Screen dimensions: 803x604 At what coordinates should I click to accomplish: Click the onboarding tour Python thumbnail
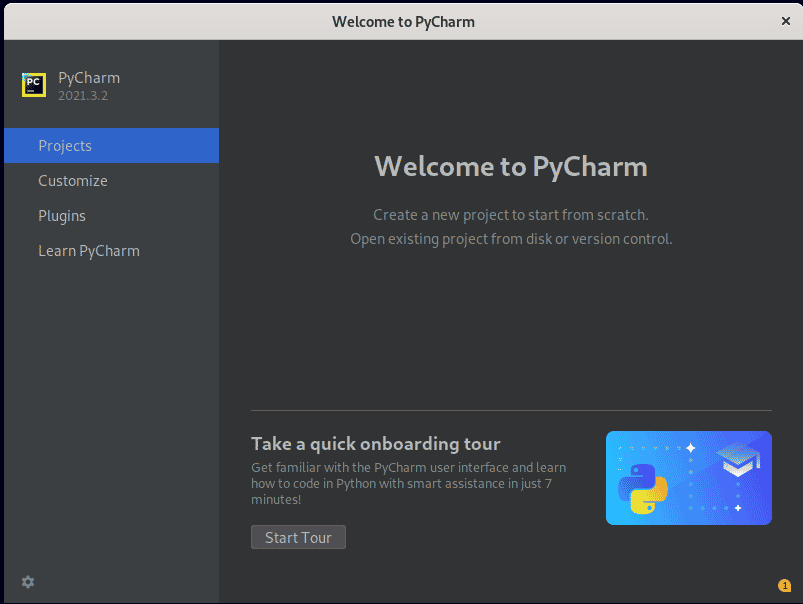[688, 477]
